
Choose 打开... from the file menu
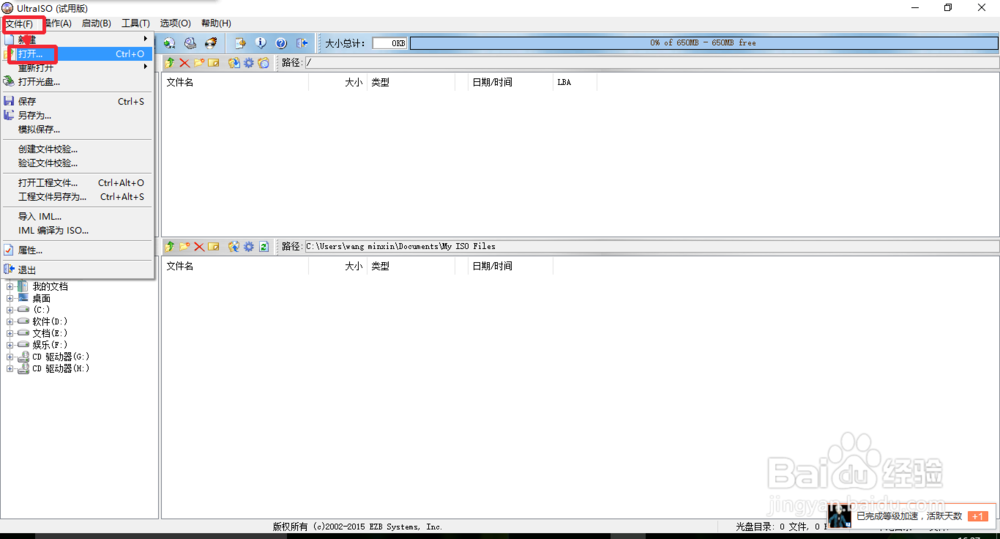pos(77,54)
